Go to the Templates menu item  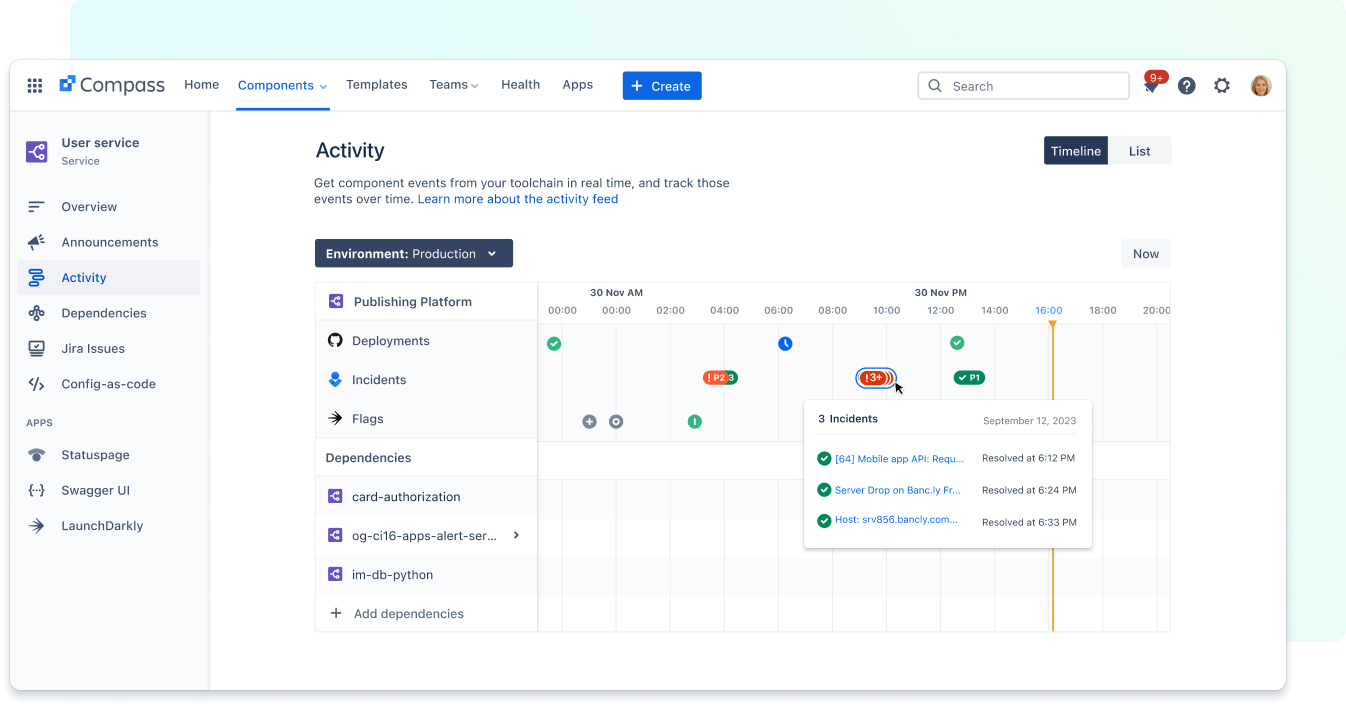click(x=376, y=85)
